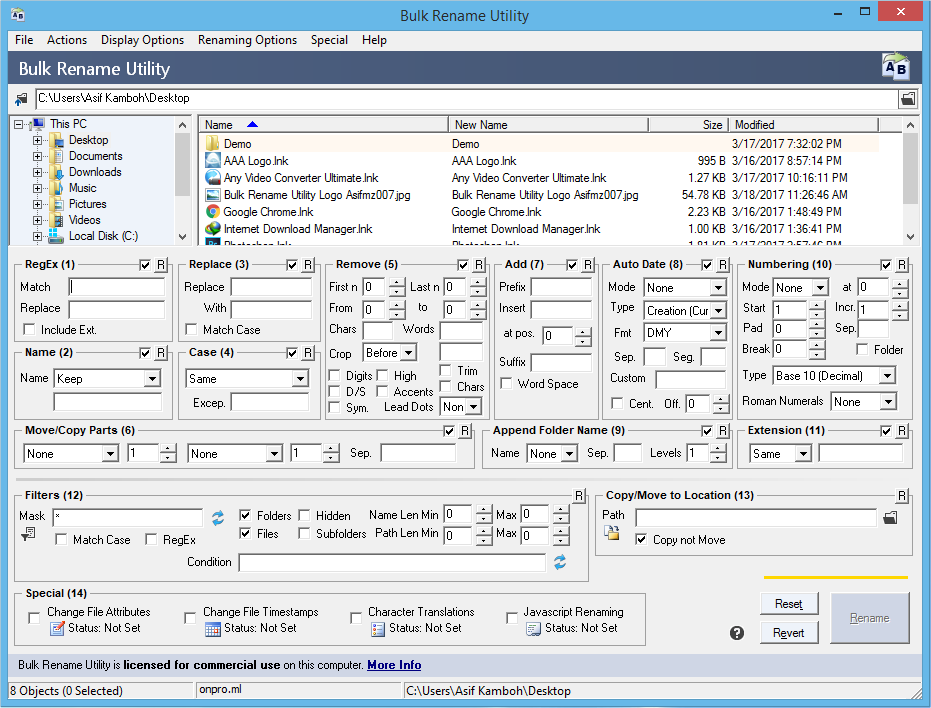The width and height of the screenshot is (931, 708).
Task: Click the file list vertical scrollbar thumb
Action: pyautogui.click(x=910, y=168)
